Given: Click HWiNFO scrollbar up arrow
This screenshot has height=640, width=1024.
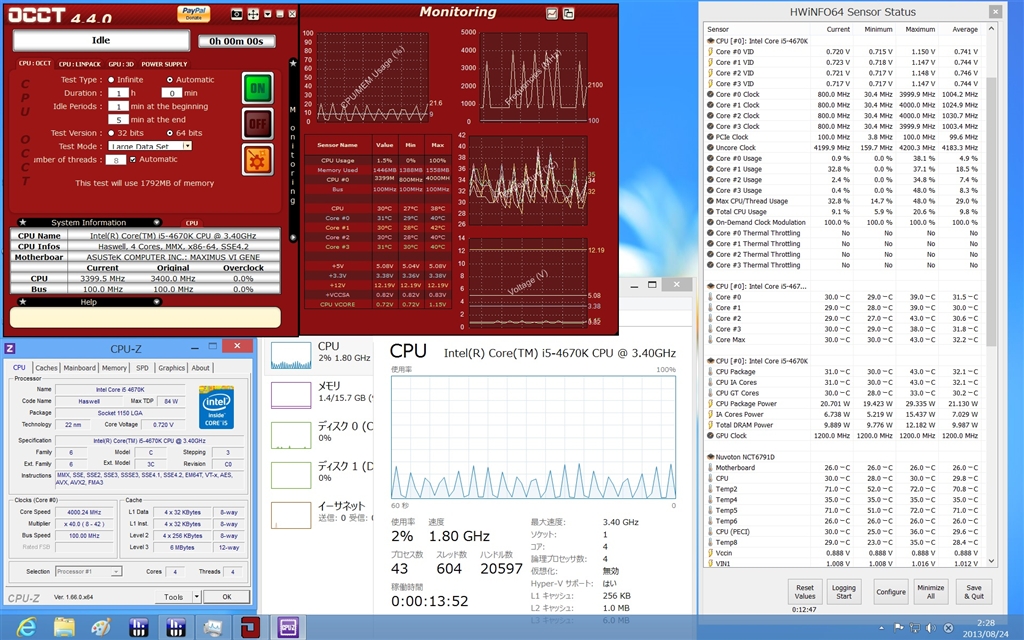Looking at the screenshot, I should pos(991,29).
